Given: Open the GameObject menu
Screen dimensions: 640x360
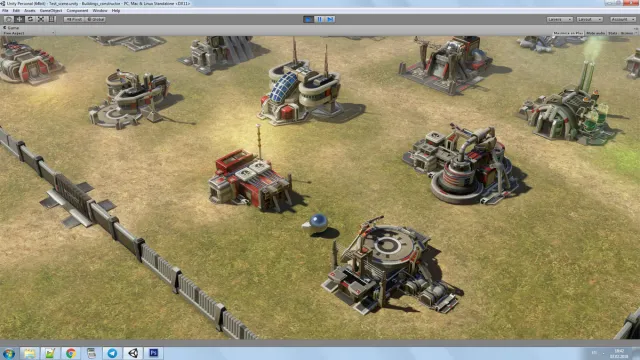Looking at the screenshot, I should coord(51,11).
